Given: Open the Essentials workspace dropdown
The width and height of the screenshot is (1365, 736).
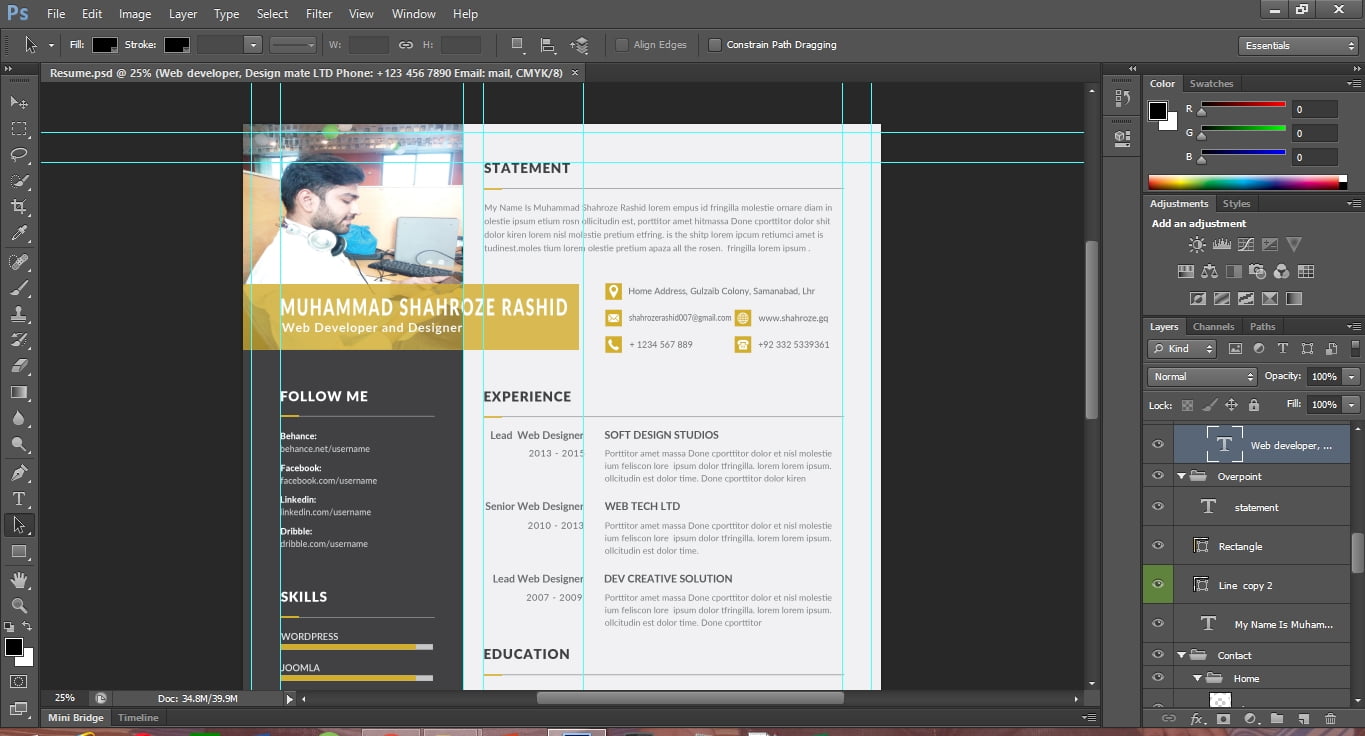Looking at the screenshot, I should coord(1297,46).
